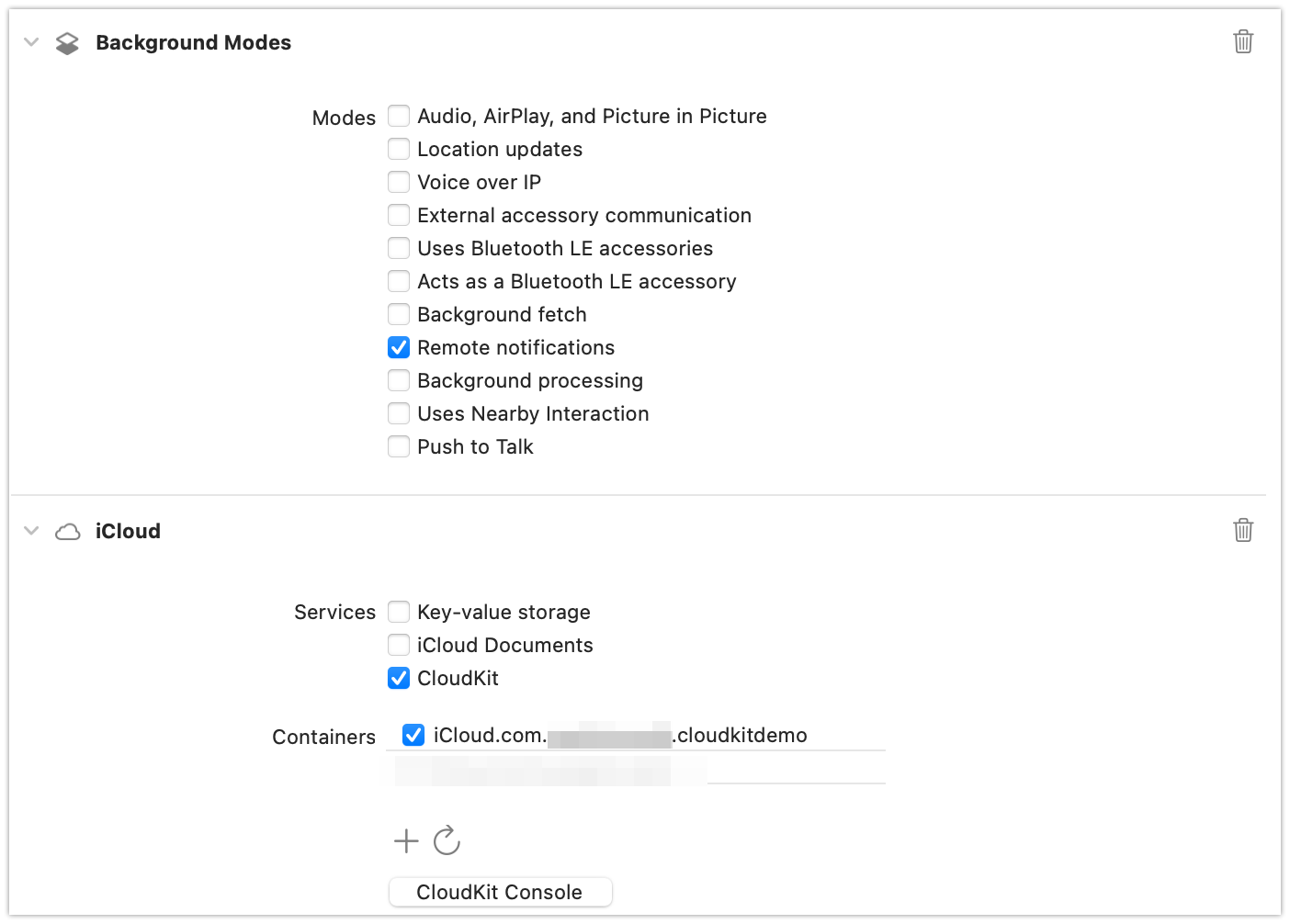Uncheck the CloudKit service
Image resolution: width=1290 pixels, height=924 pixels.
coord(398,678)
